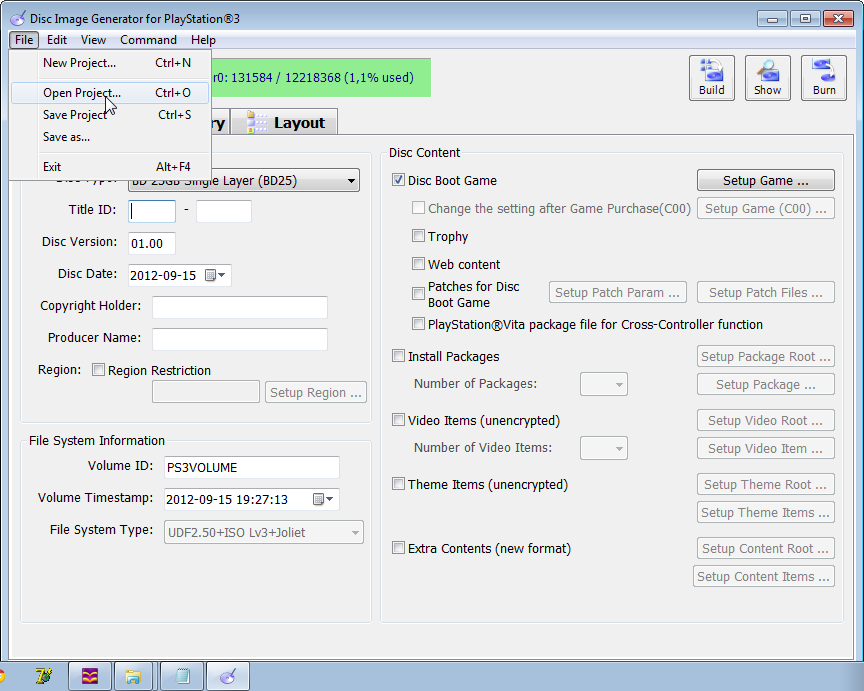The image size is (864, 691).
Task: Click Setup Theme Root ... button
Action: (x=765, y=484)
